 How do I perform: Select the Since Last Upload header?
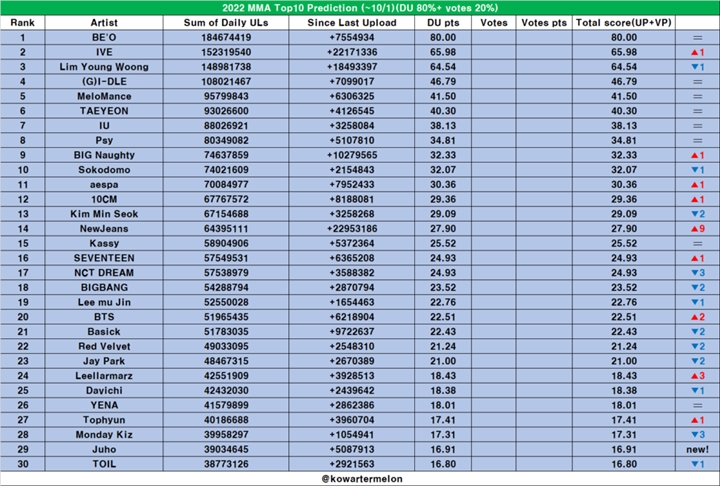(x=352, y=23)
